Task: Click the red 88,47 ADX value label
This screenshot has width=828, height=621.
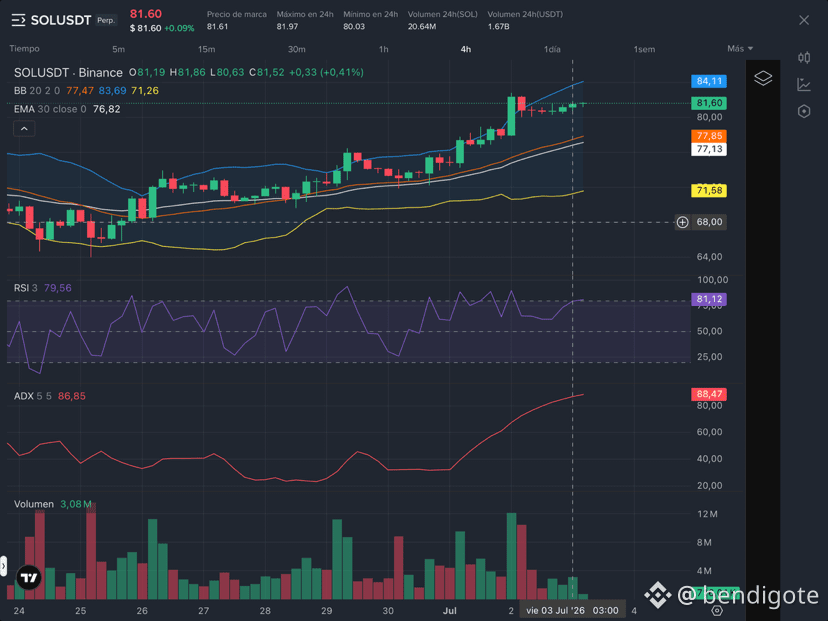Action: coord(709,394)
